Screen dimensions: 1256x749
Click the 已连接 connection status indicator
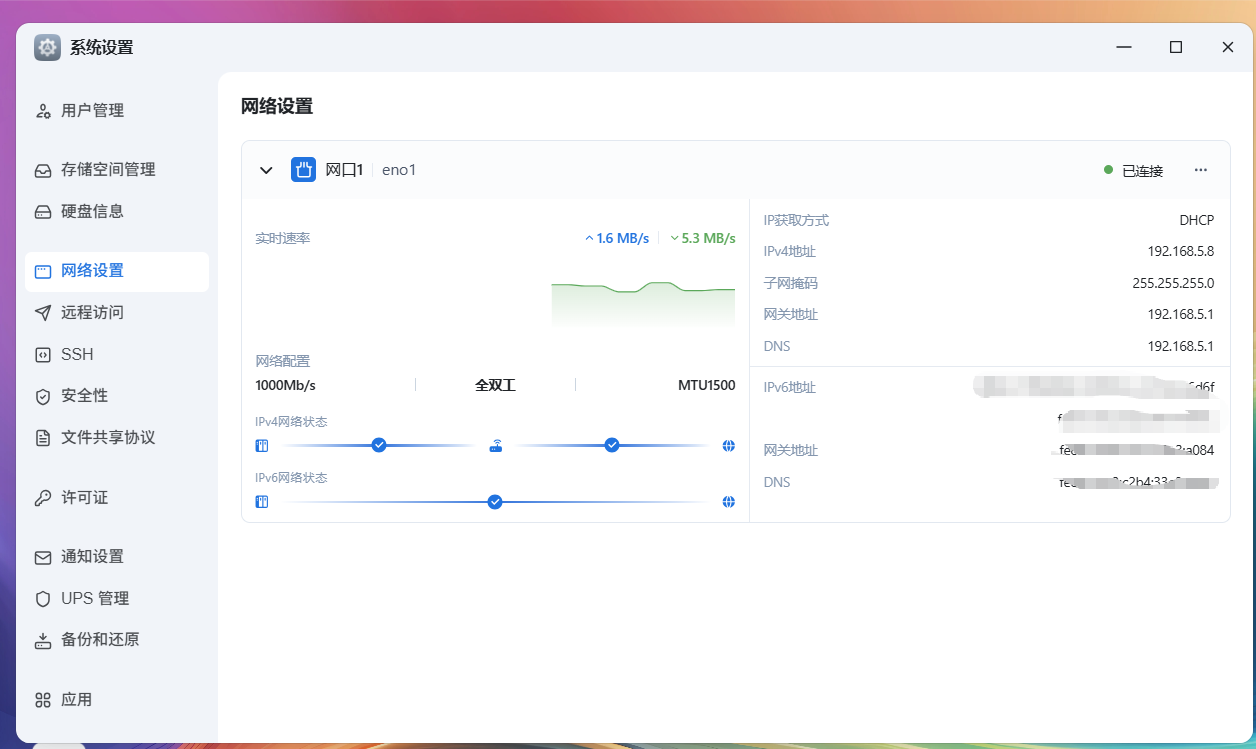[1134, 171]
